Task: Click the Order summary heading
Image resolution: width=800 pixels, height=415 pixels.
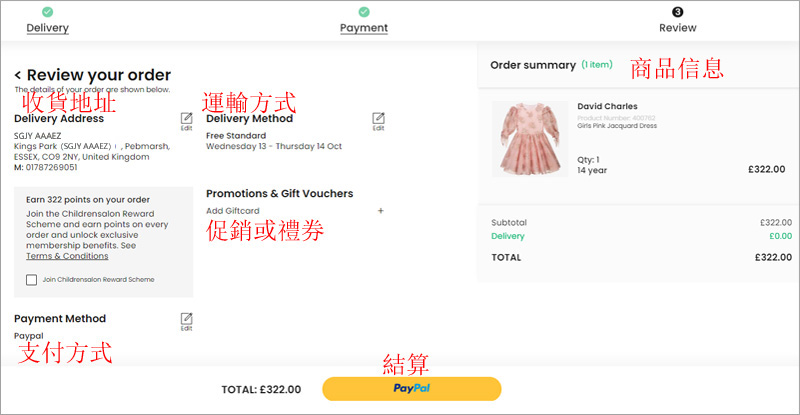Action: [x=532, y=65]
